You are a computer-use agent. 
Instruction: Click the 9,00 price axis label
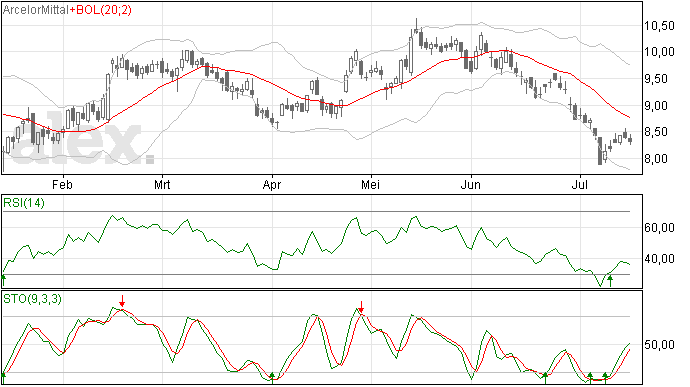(x=659, y=106)
